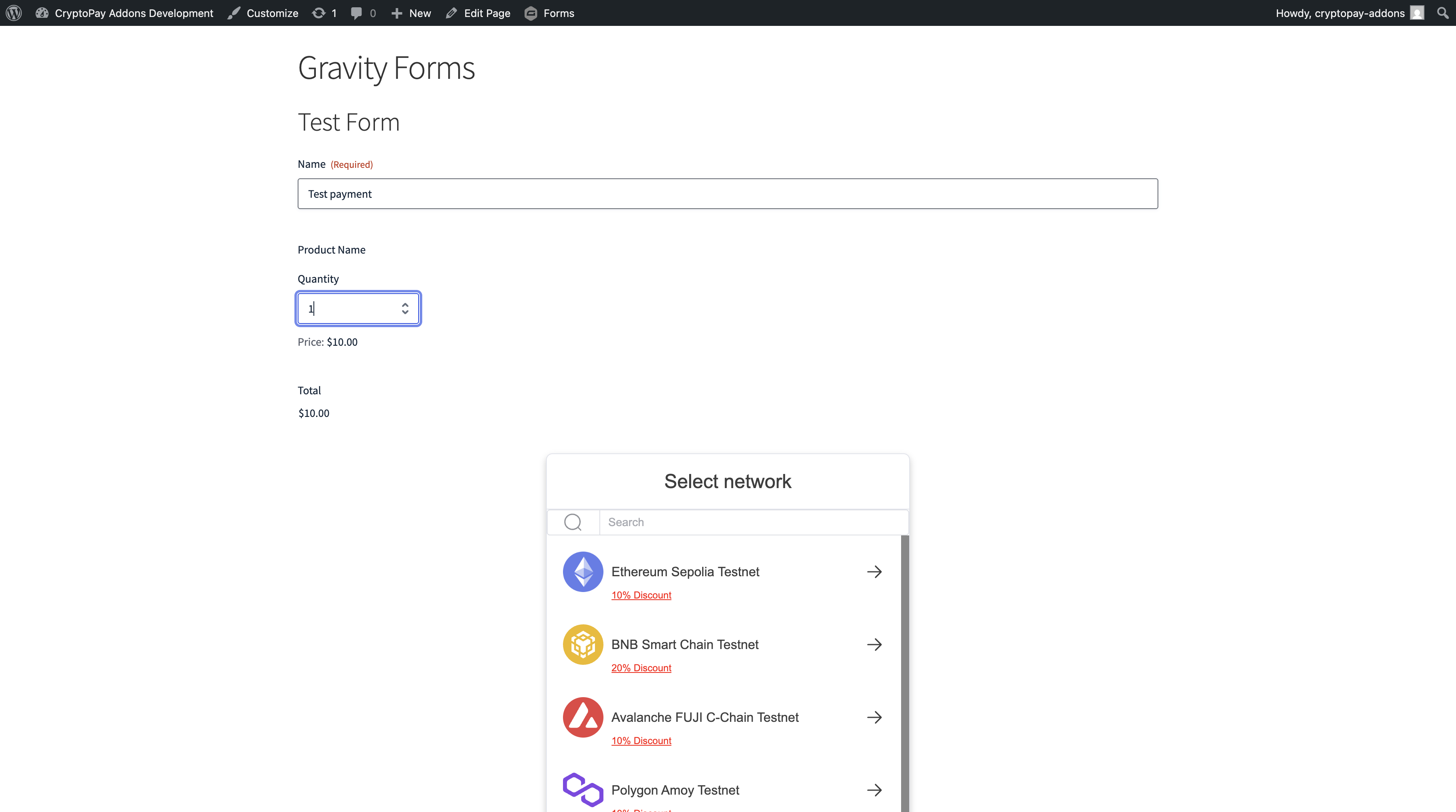Open the New content menu

pyautogui.click(x=411, y=13)
